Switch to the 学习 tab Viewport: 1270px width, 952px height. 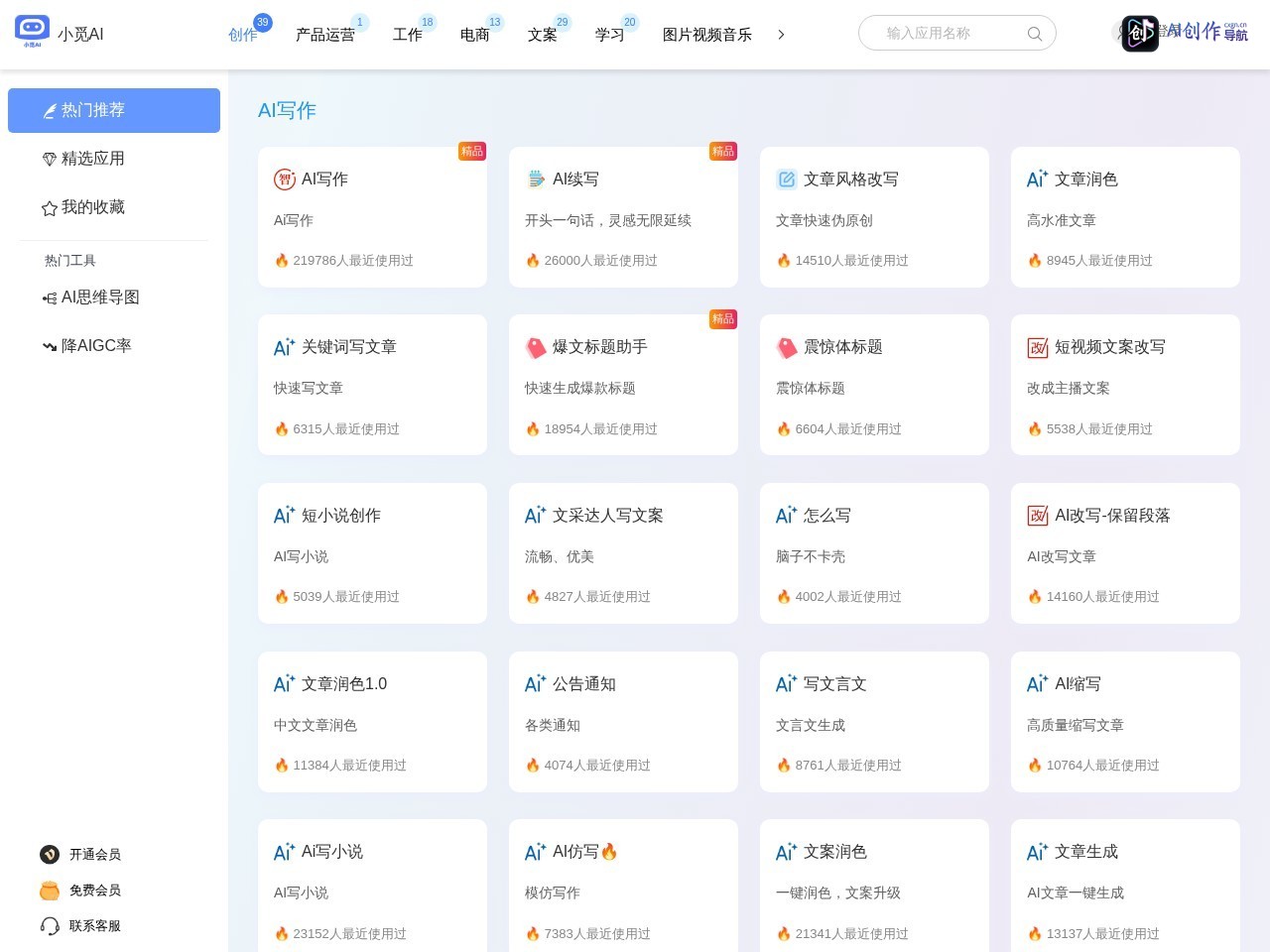[x=610, y=35]
